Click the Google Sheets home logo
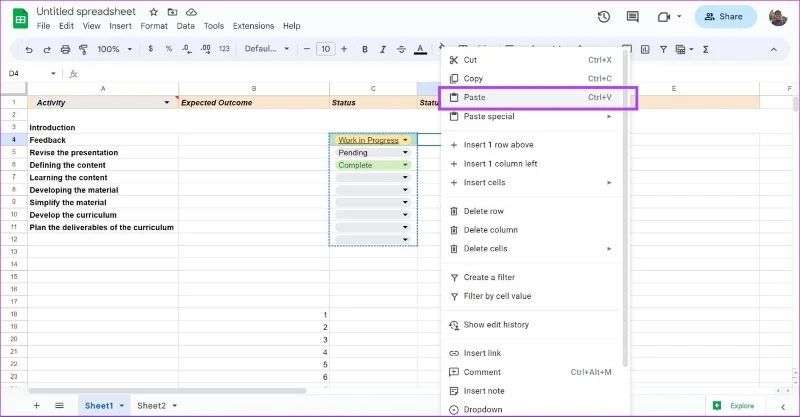Viewport: 800px width, 417px height. point(20,19)
